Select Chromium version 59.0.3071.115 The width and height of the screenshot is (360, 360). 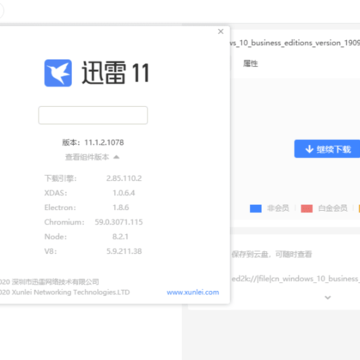coord(119,222)
